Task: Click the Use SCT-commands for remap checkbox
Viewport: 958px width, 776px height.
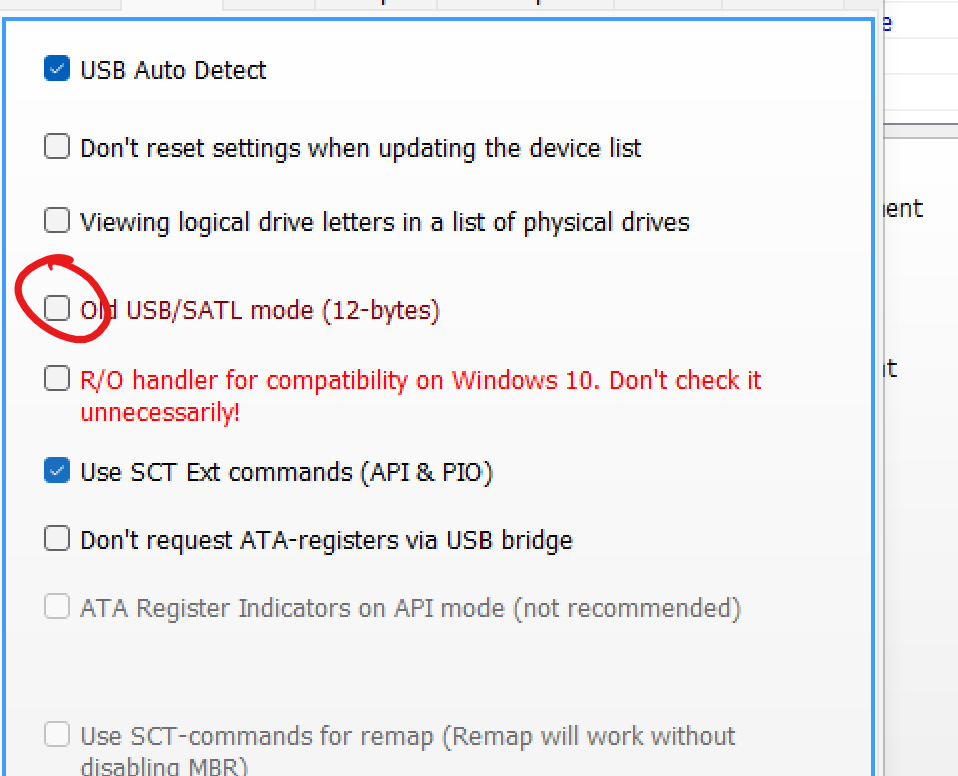Action: pos(56,736)
